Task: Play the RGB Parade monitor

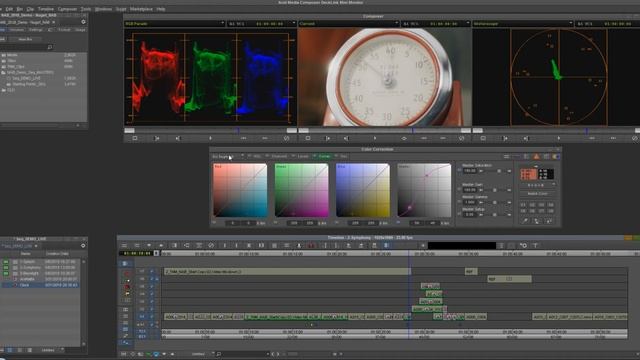Action: pos(210,138)
